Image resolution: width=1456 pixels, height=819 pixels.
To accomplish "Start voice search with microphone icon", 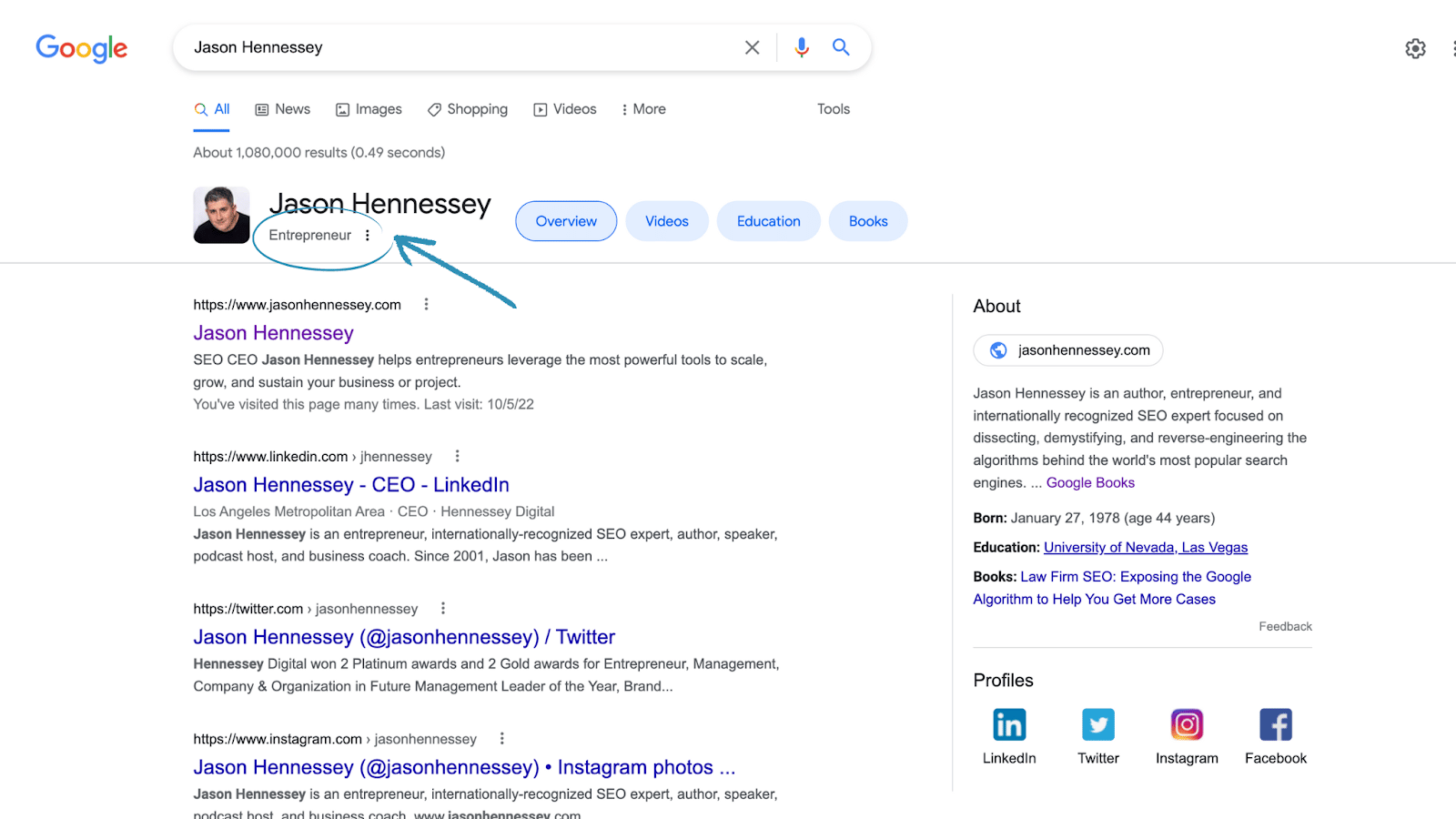I will tap(801, 47).
